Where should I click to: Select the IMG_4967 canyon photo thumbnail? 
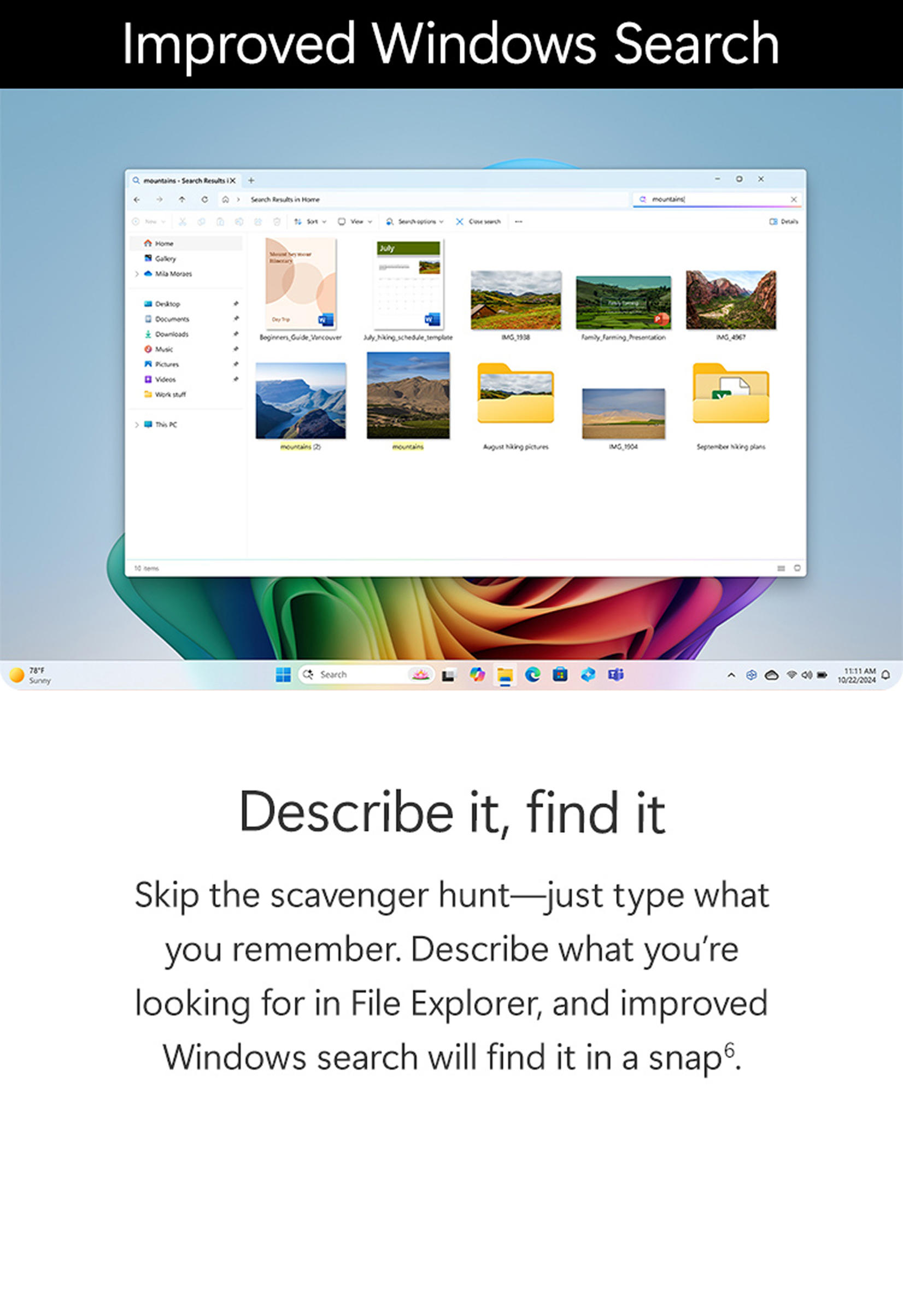[731, 300]
